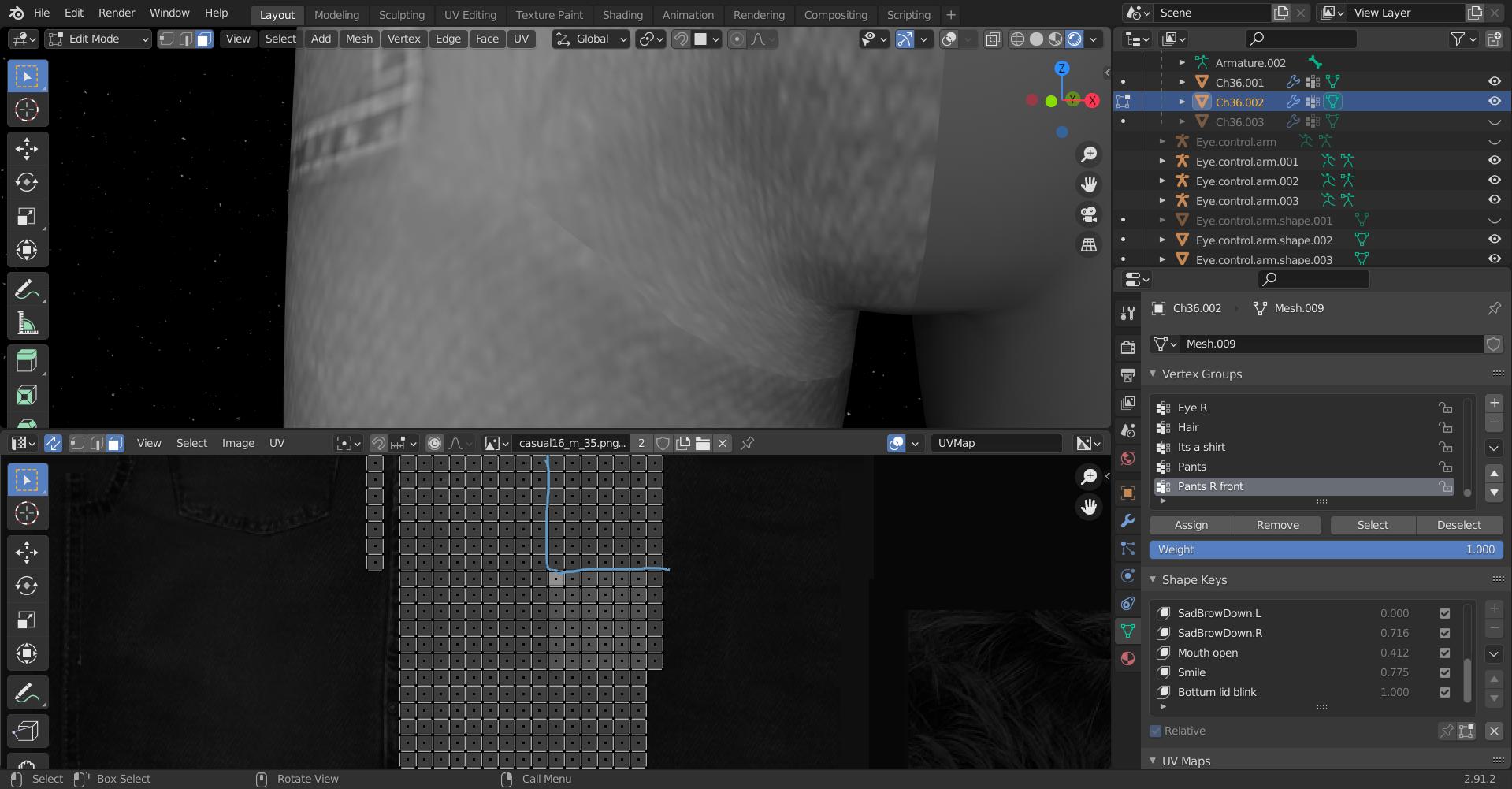
Task: Enable vertex select mode in 3D viewport
Action: (x=166, y=39)
